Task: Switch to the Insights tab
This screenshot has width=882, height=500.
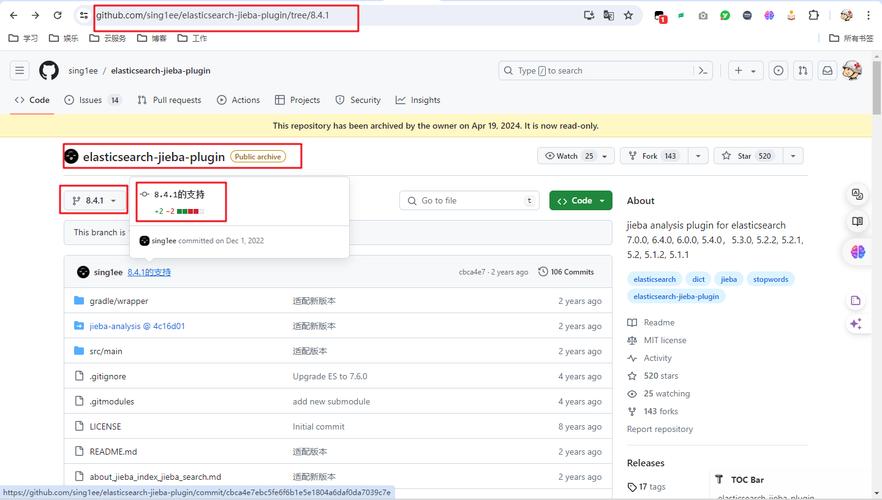Action: [x=418, y=100]
